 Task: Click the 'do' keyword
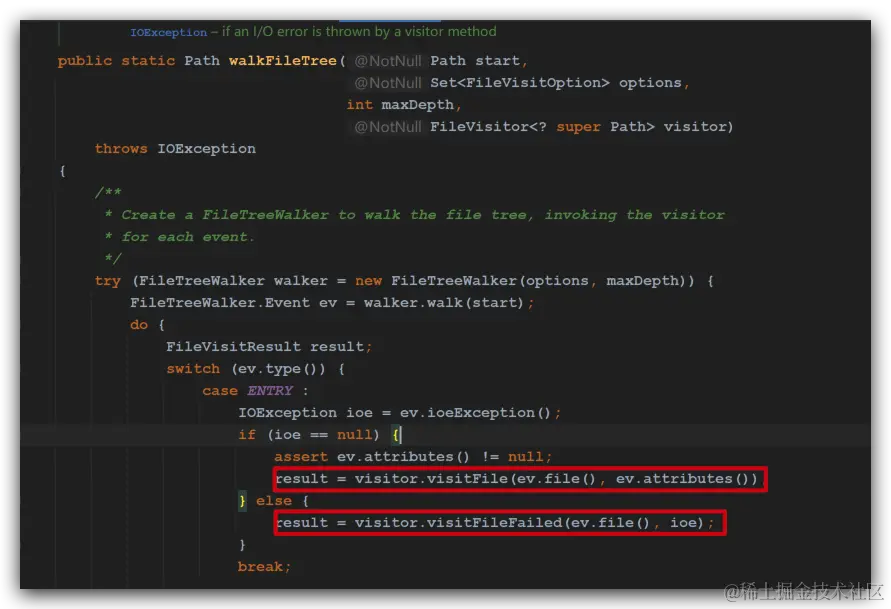(x=139, y=325)
